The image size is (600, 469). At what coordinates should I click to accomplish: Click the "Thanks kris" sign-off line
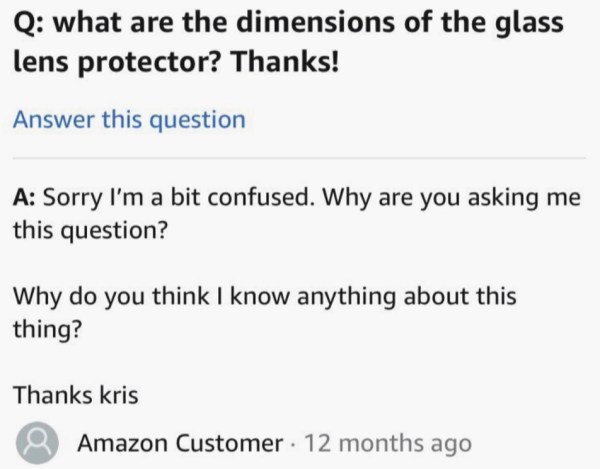[x=75, y=394]
